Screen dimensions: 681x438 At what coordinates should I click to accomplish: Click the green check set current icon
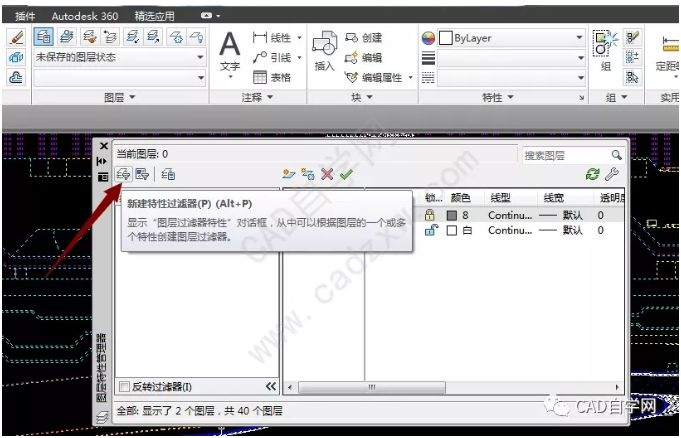point(346,175)
